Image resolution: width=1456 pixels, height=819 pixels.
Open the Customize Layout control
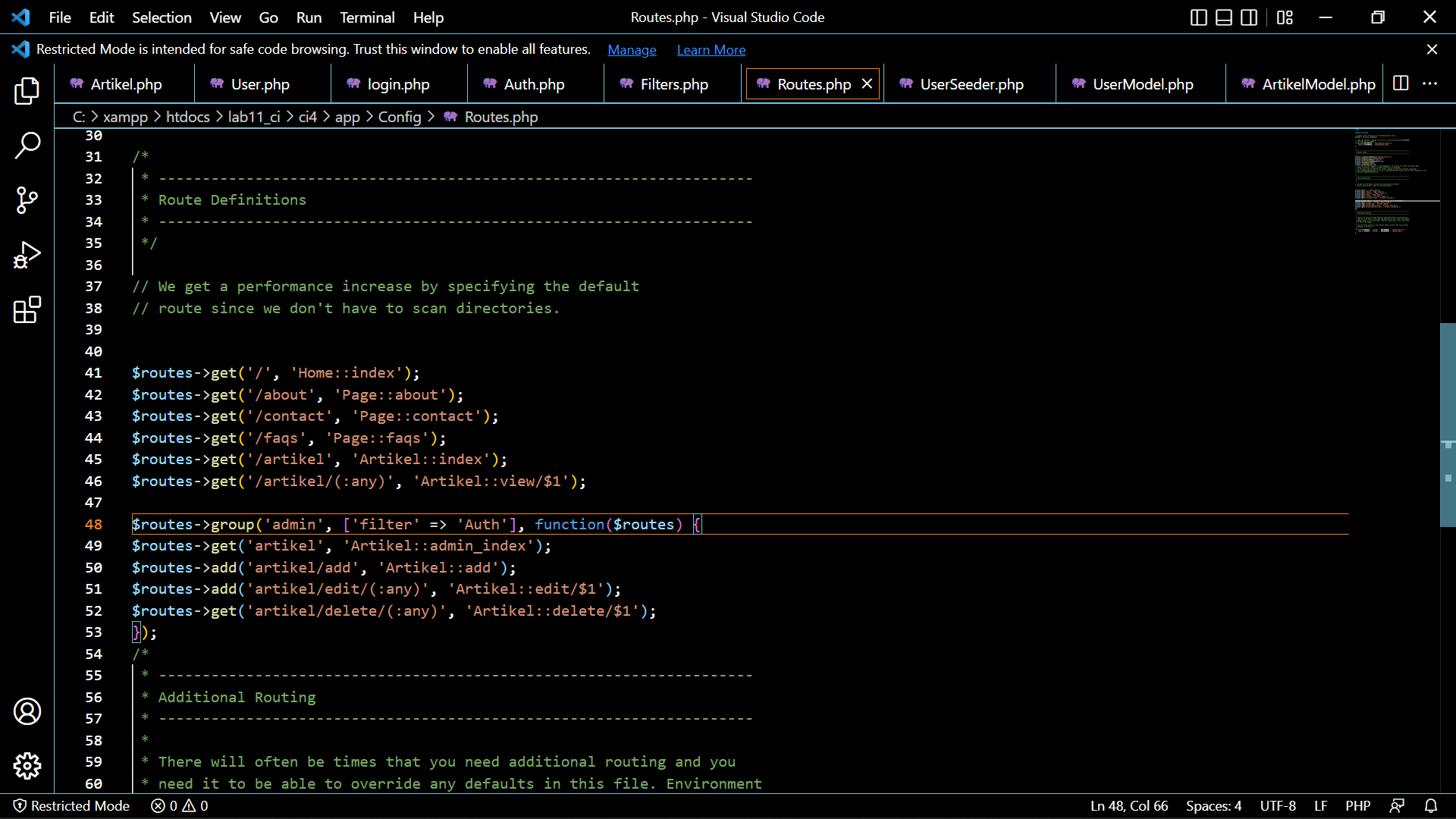pyautogui.click(x=1285, y=17)
